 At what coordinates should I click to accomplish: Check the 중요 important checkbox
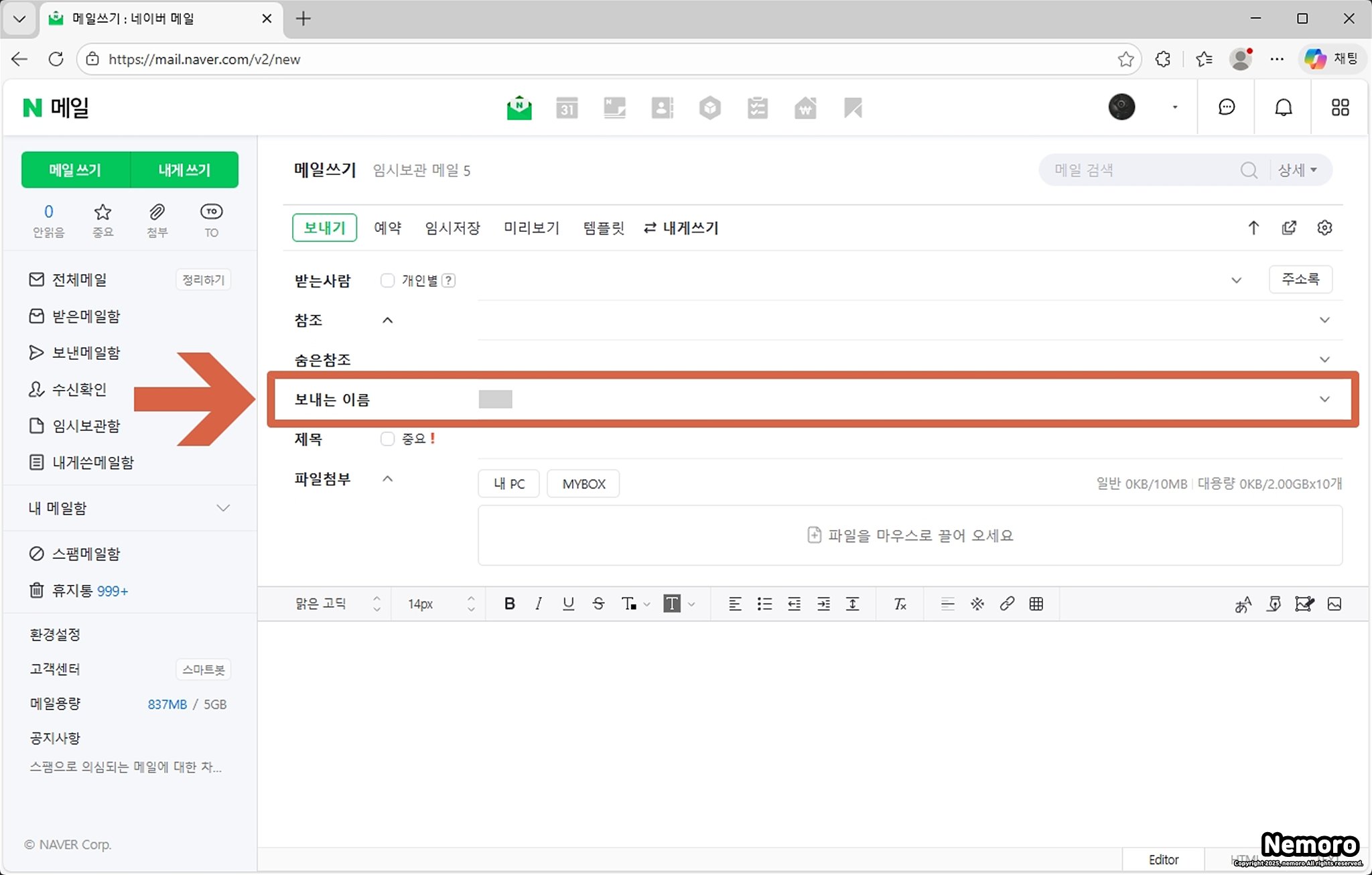click(387, 439)
